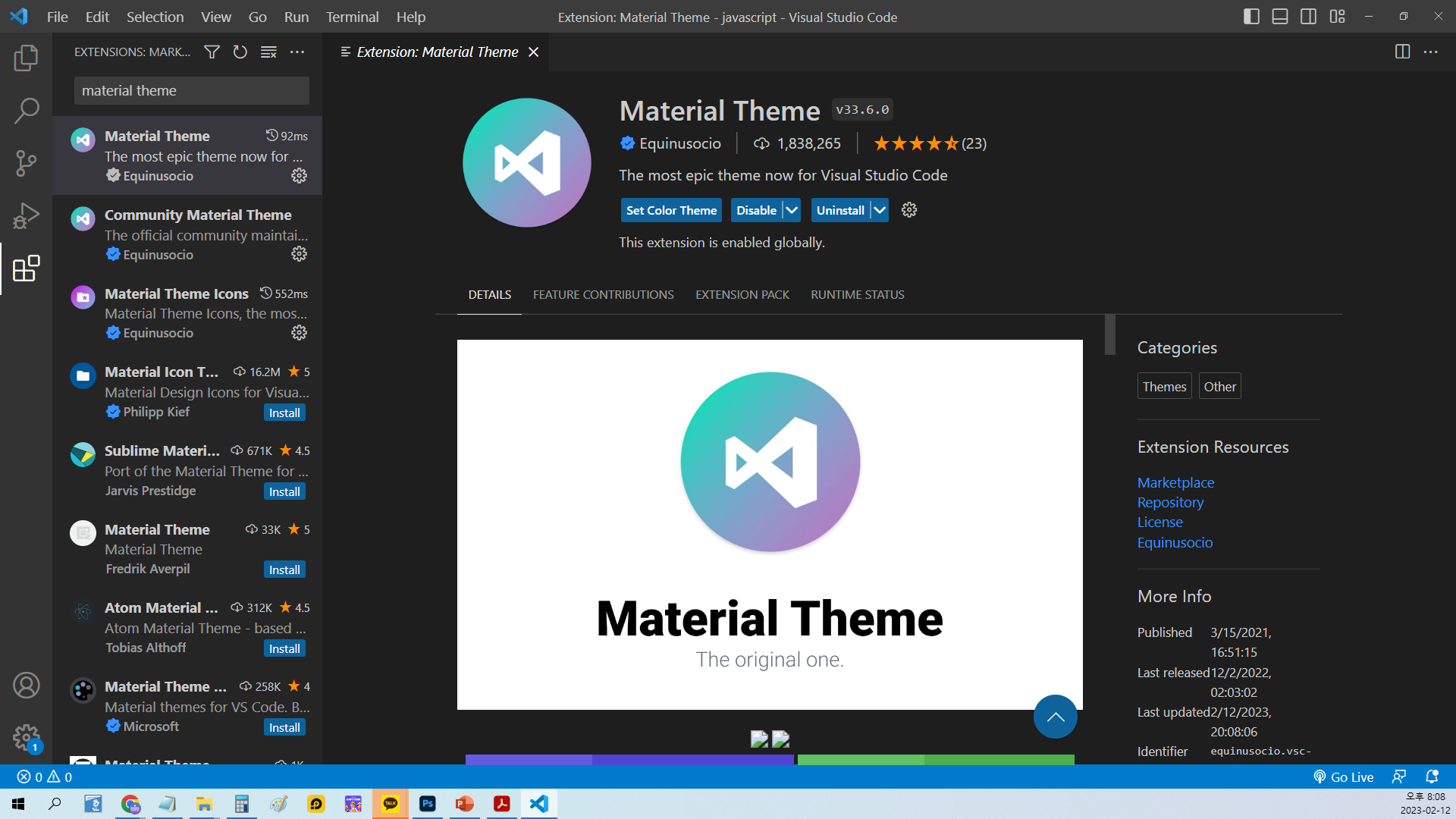Expand the Disable button dropdown arrow
Screen dimensions: 1456x819
(x=792, y=210)
